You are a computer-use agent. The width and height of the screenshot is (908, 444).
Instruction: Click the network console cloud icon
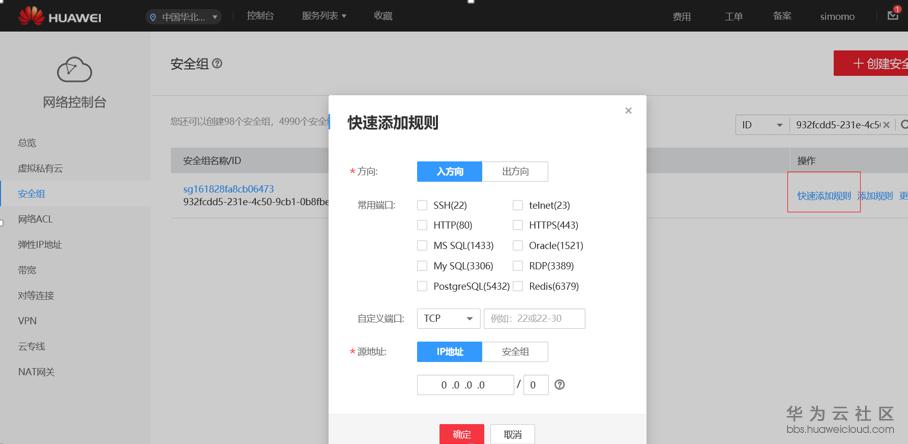click(74, 69)
